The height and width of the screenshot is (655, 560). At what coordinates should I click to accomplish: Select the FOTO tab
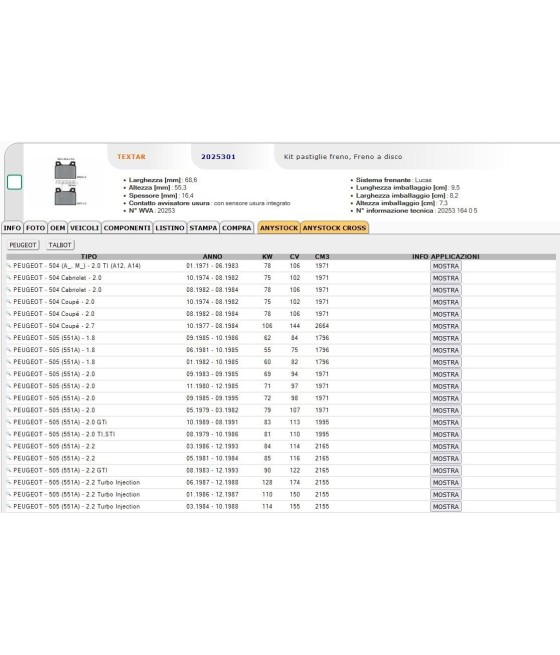pos(35,228)
